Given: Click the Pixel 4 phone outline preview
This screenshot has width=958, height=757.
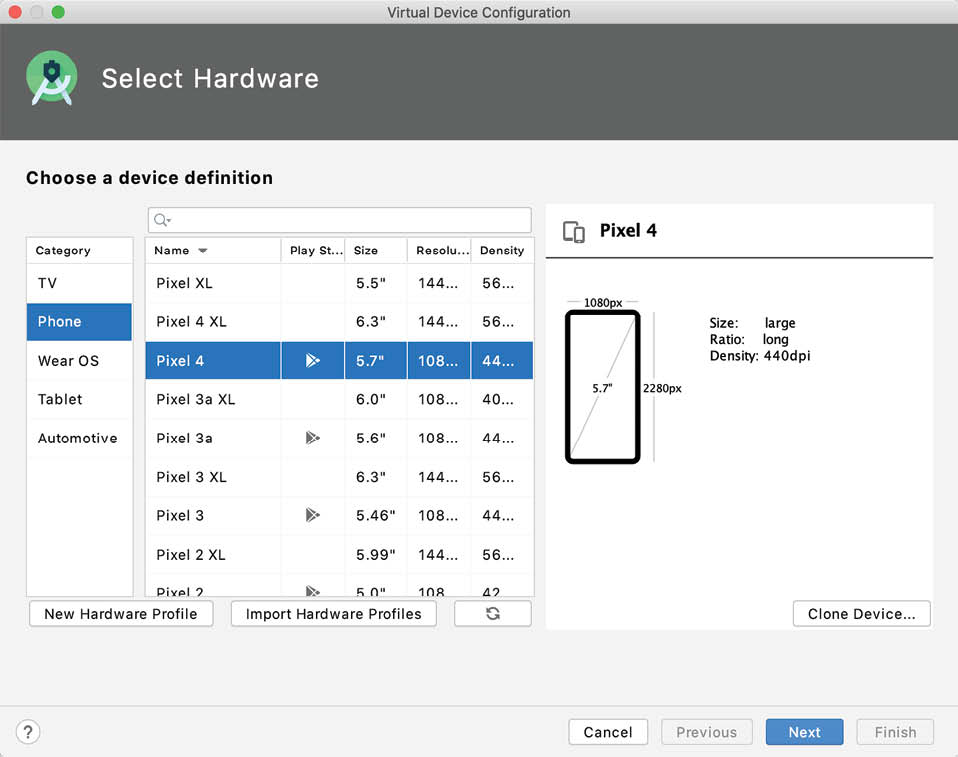Looking at the screenshot, I should tap(602, 387).
